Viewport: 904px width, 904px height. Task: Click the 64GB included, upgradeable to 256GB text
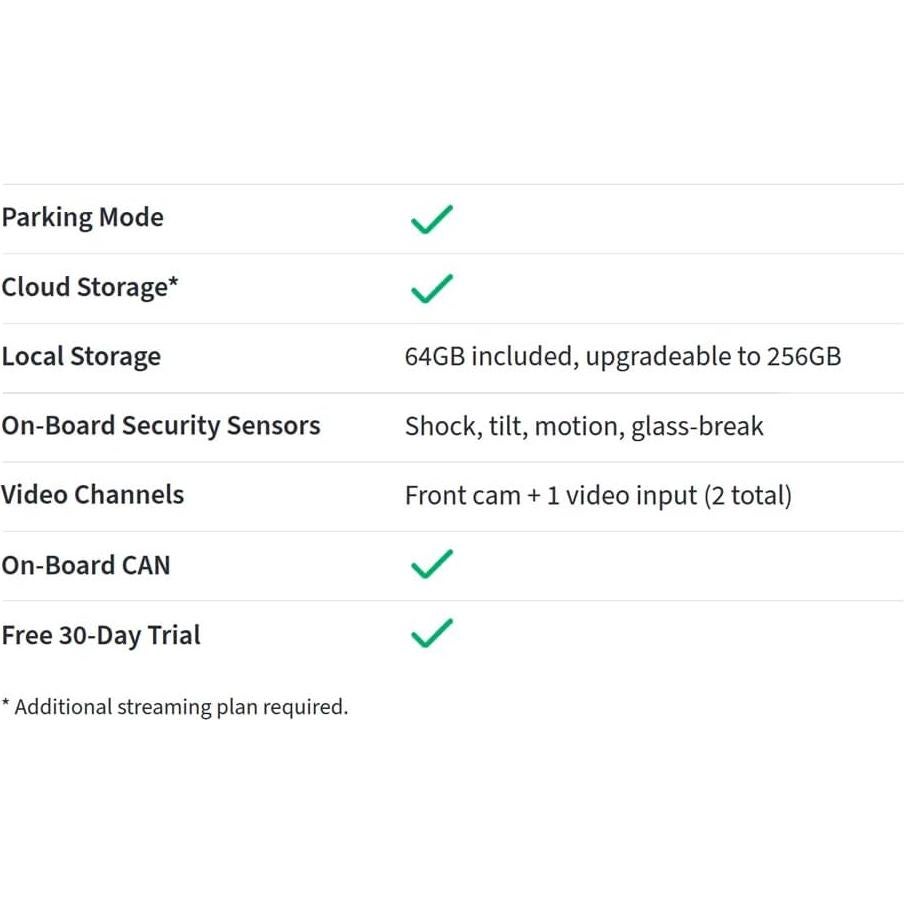coord(622,357)
